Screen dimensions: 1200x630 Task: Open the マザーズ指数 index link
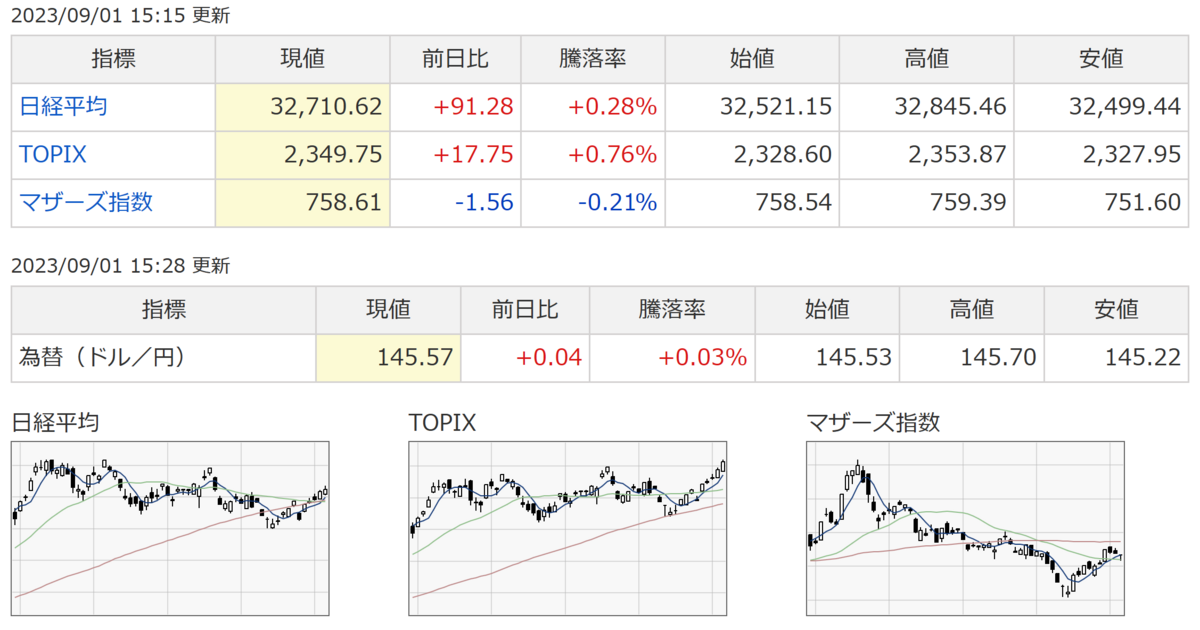pyautogui.click(x=86, y=202)
